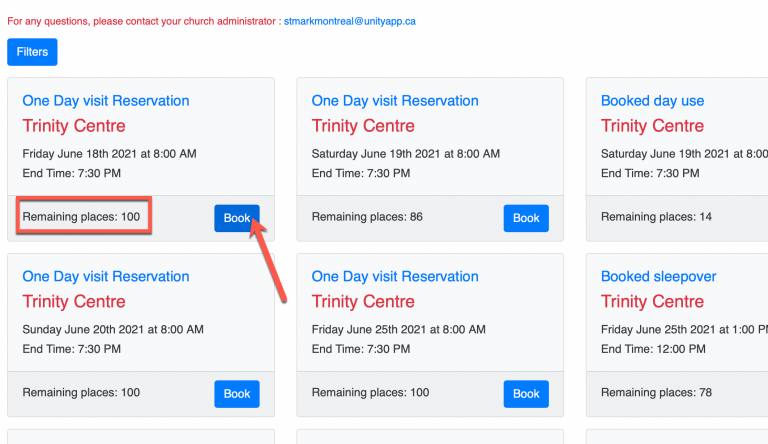Open the One Day visit Reservation title for Friday June 25th
The image size is (768, 444).
395,277
